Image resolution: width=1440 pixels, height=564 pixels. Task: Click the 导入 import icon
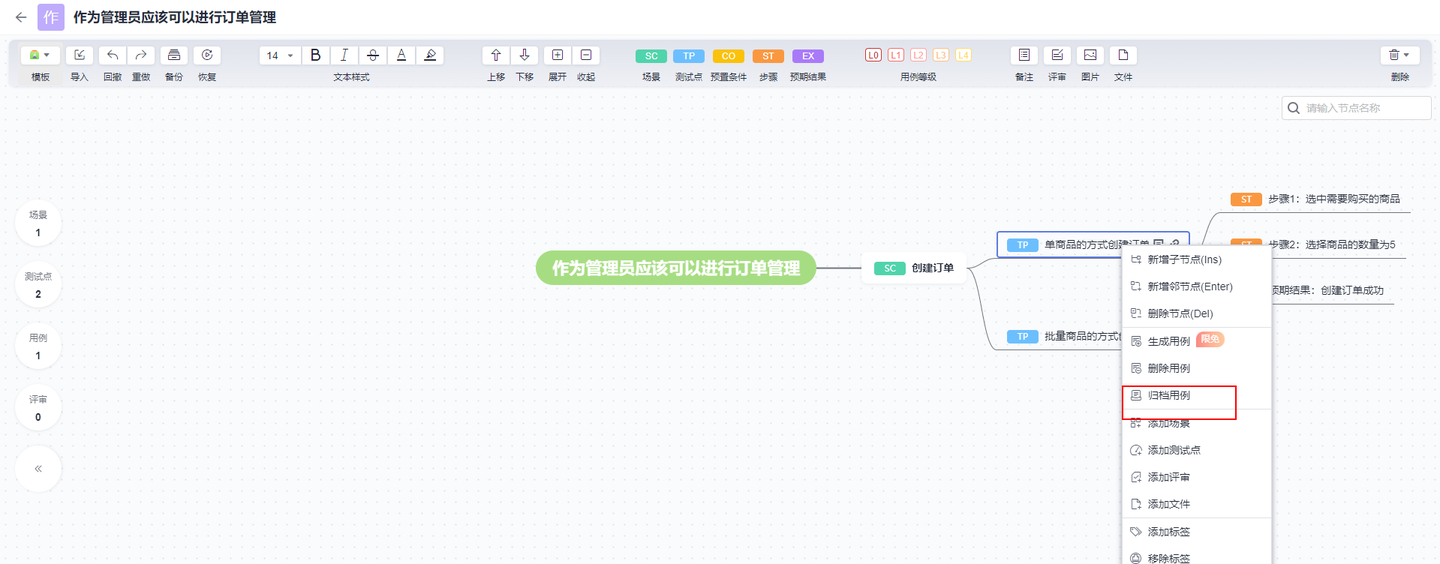pos(80,55)
